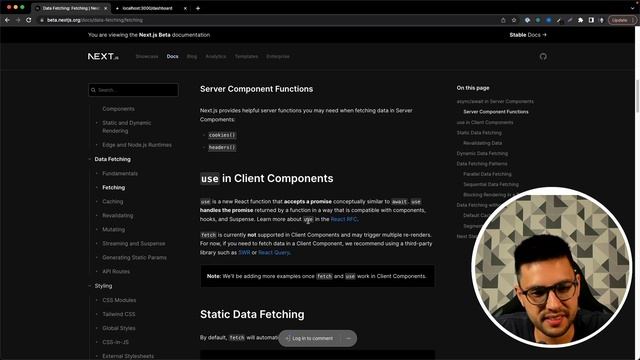Image resolution: width=640 pixels, height=360 pixels.
Task: Go back with the browser back arrow
Action: [7, 20]
